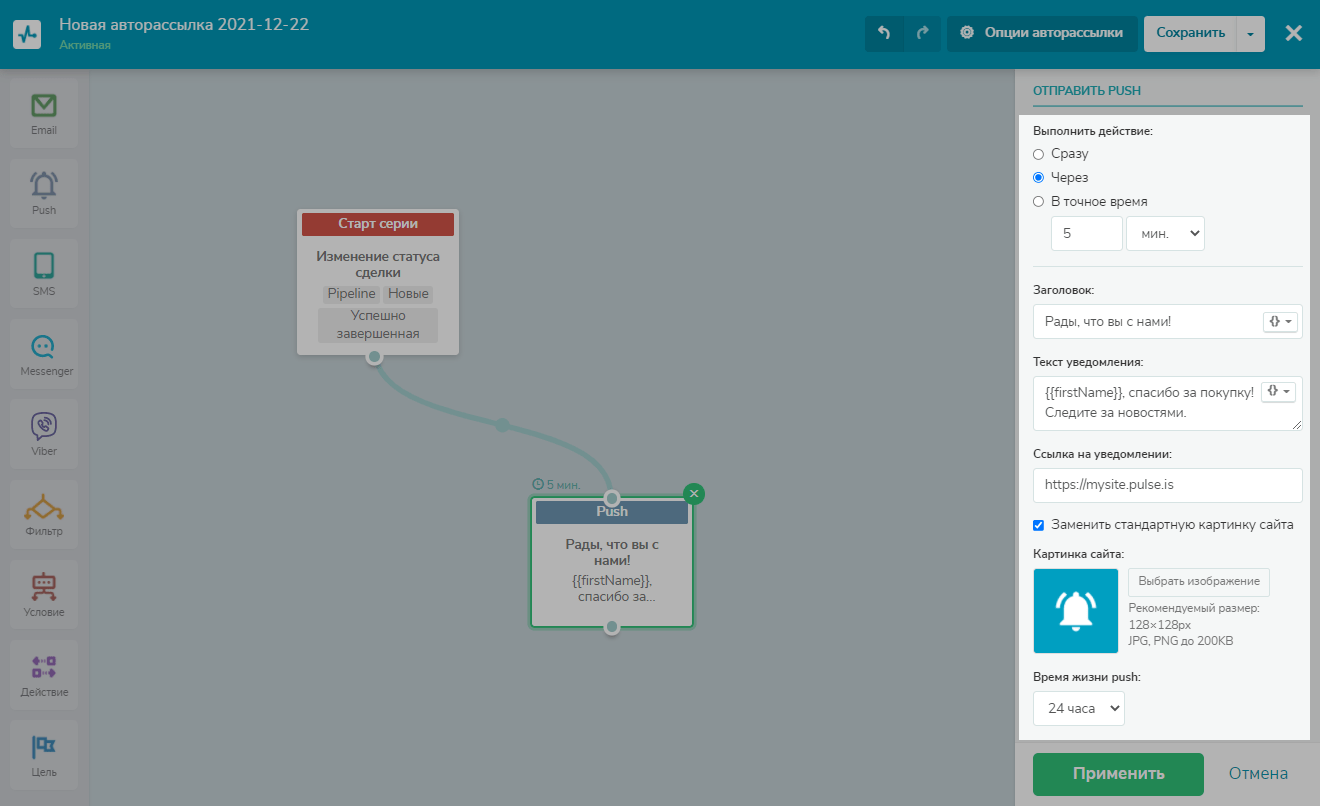This screenshot has width=1320, height=806.
Task: Select the Viber block icon
Action: click(x=43, y=427)
